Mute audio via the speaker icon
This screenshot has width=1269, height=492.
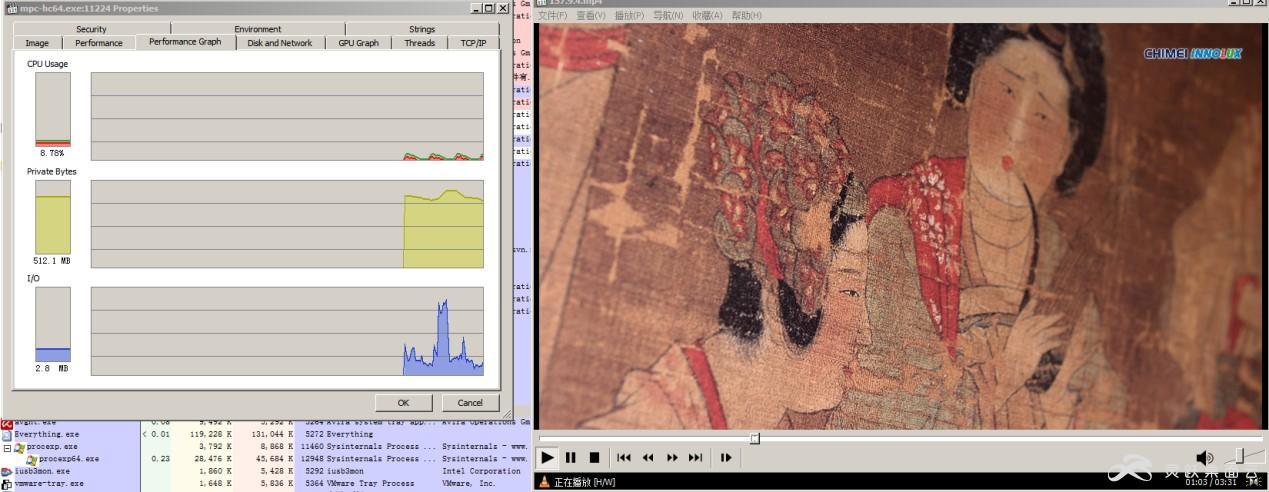1205,458
